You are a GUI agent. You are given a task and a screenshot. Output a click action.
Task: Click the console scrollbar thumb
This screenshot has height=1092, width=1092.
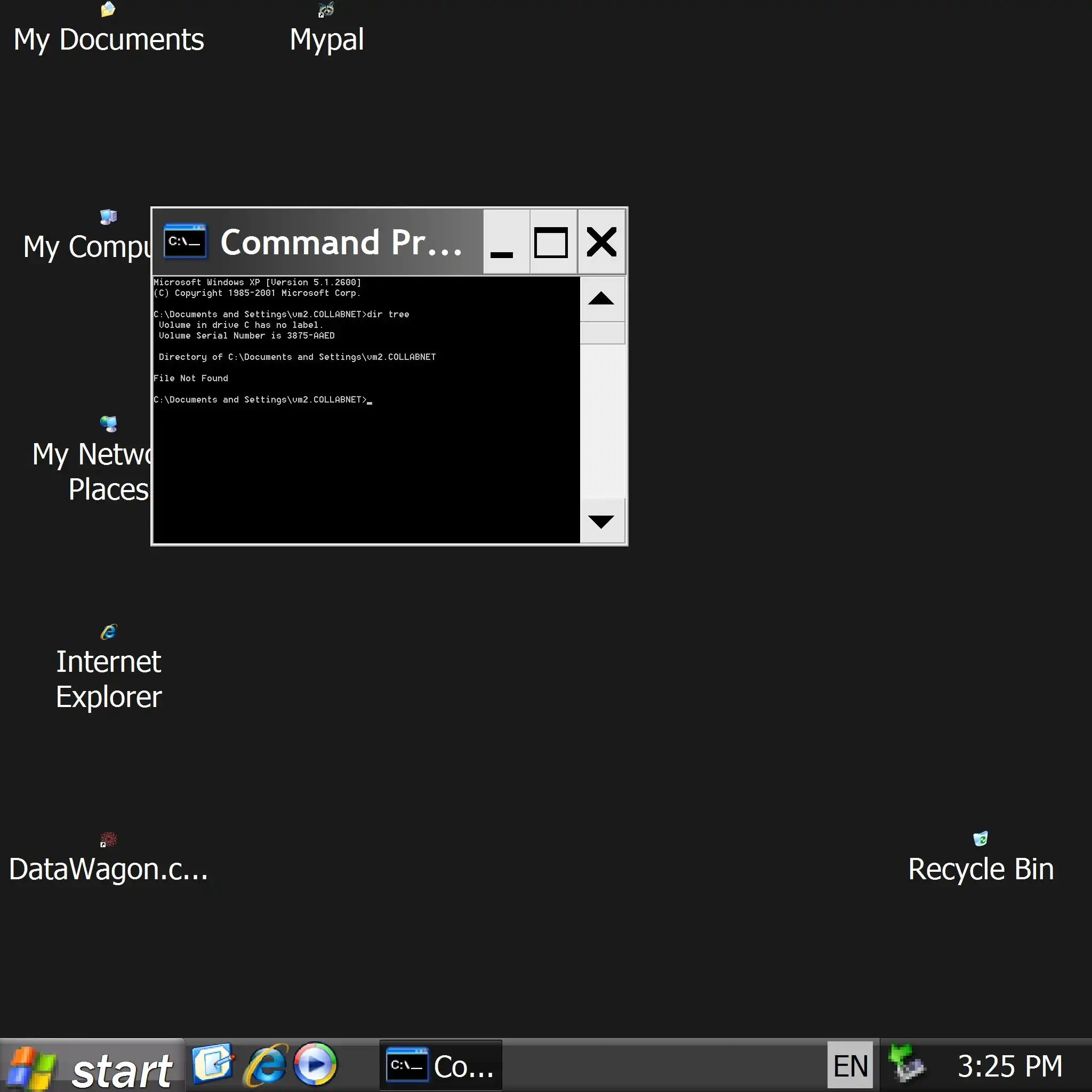(x=603, y=333)
